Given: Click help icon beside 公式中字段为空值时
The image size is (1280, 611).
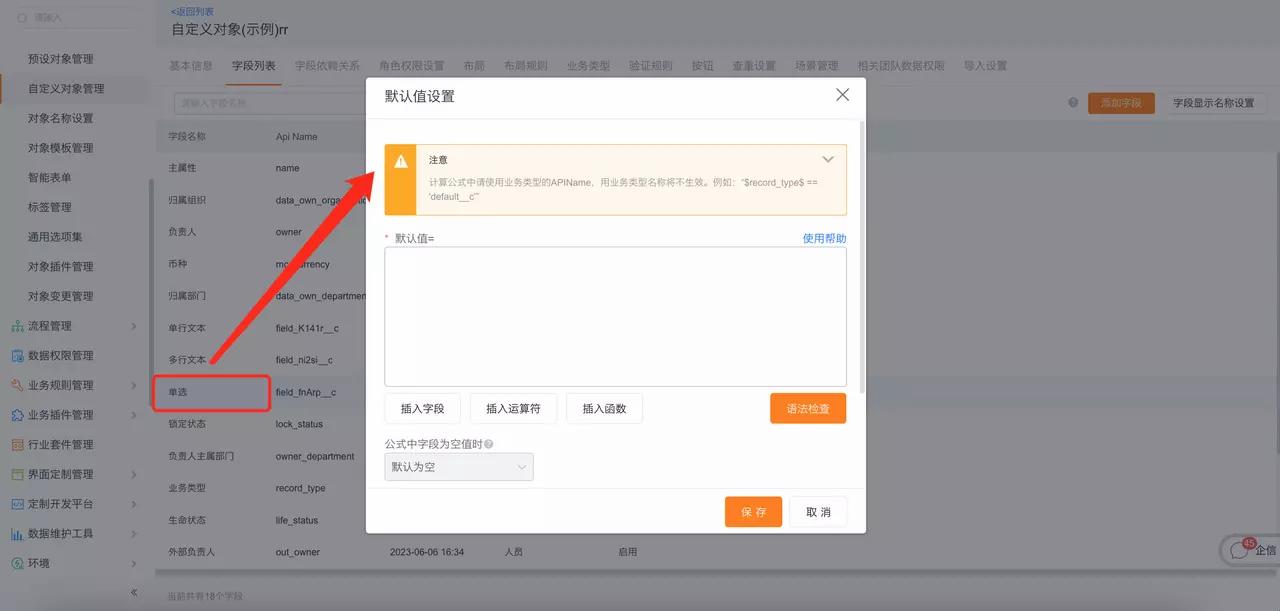Looking at the screenshot, I should pyautogui.click(x=489, y=444).
